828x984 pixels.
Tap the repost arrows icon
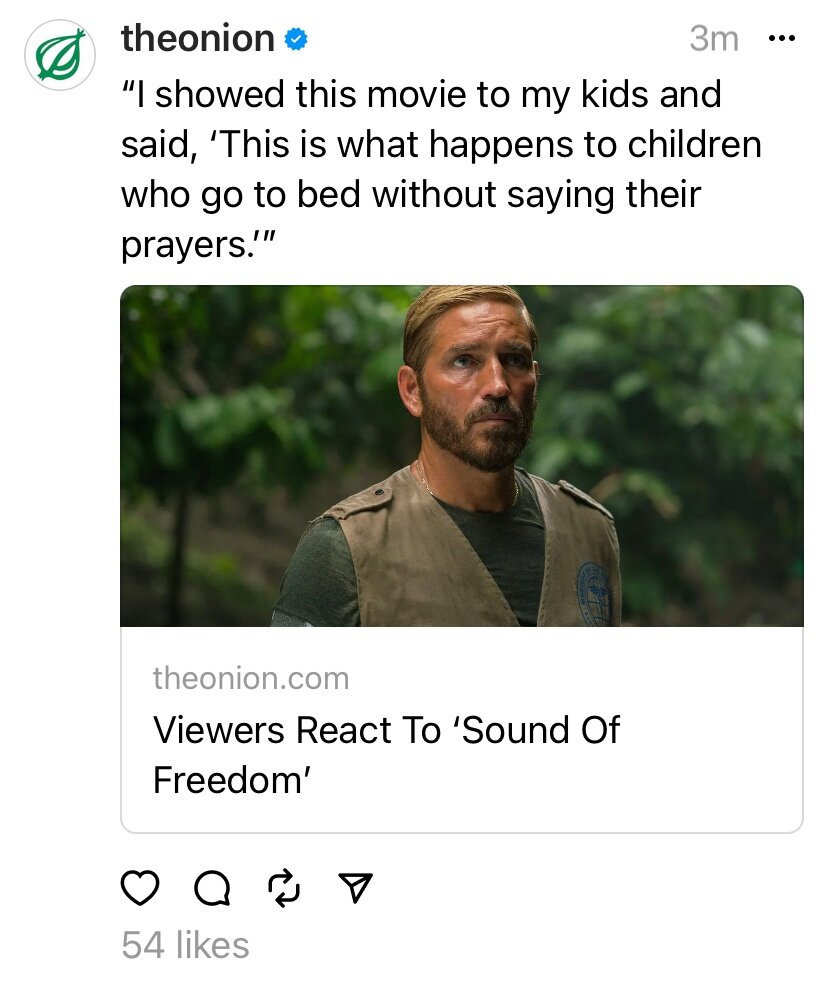(x=283, y=887)
